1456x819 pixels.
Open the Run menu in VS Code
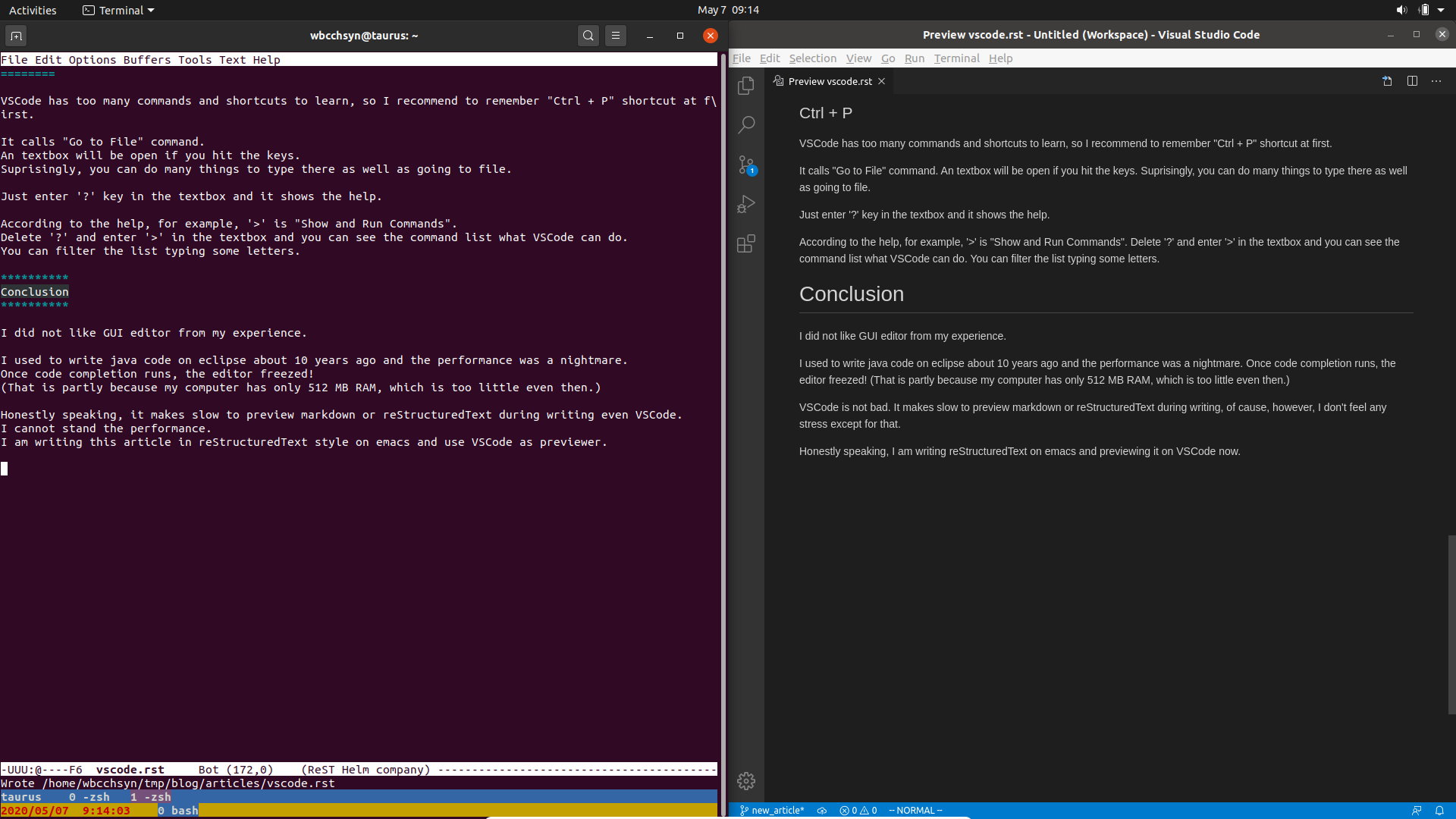coord(915,58)
